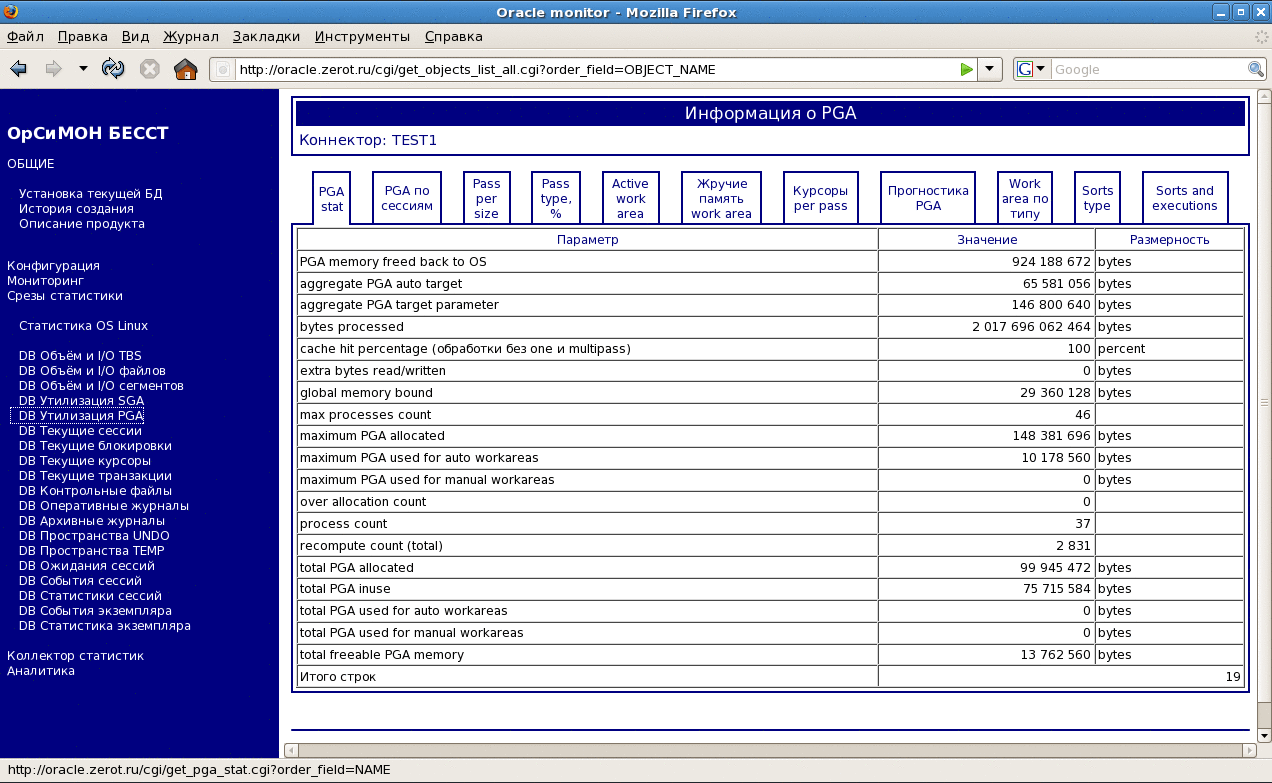Open Статистика OS Linux link
This screenshot has width=1272, height=783.
[x=83, y=325]
